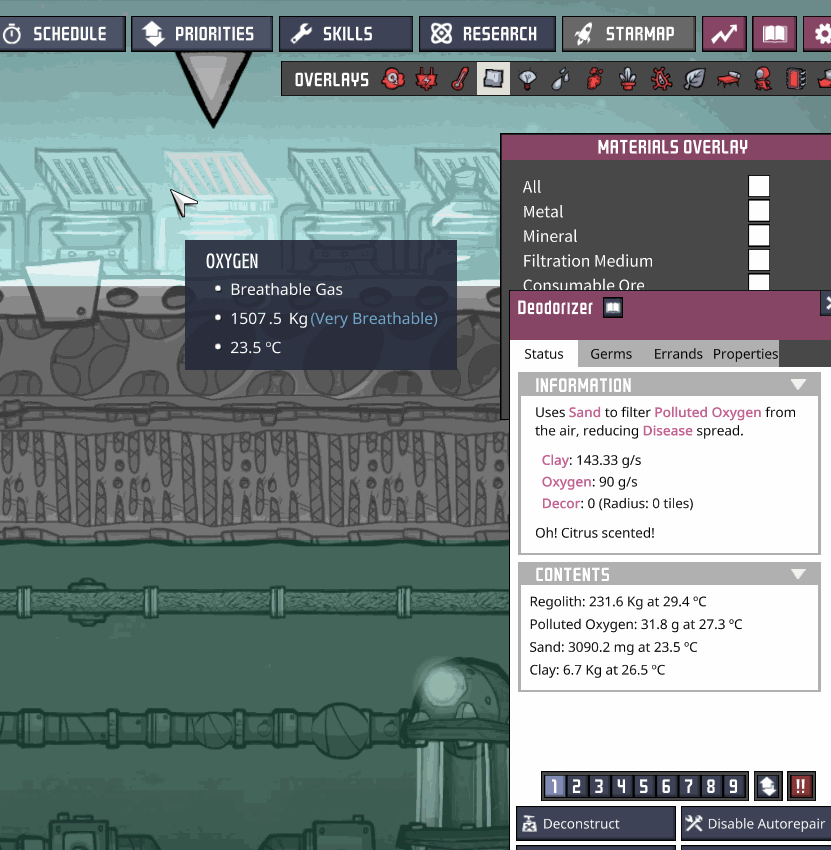This screenshot has width=831, height=850.
Task: Open the priority screen arrows button
Action: (x=768, y=786)
